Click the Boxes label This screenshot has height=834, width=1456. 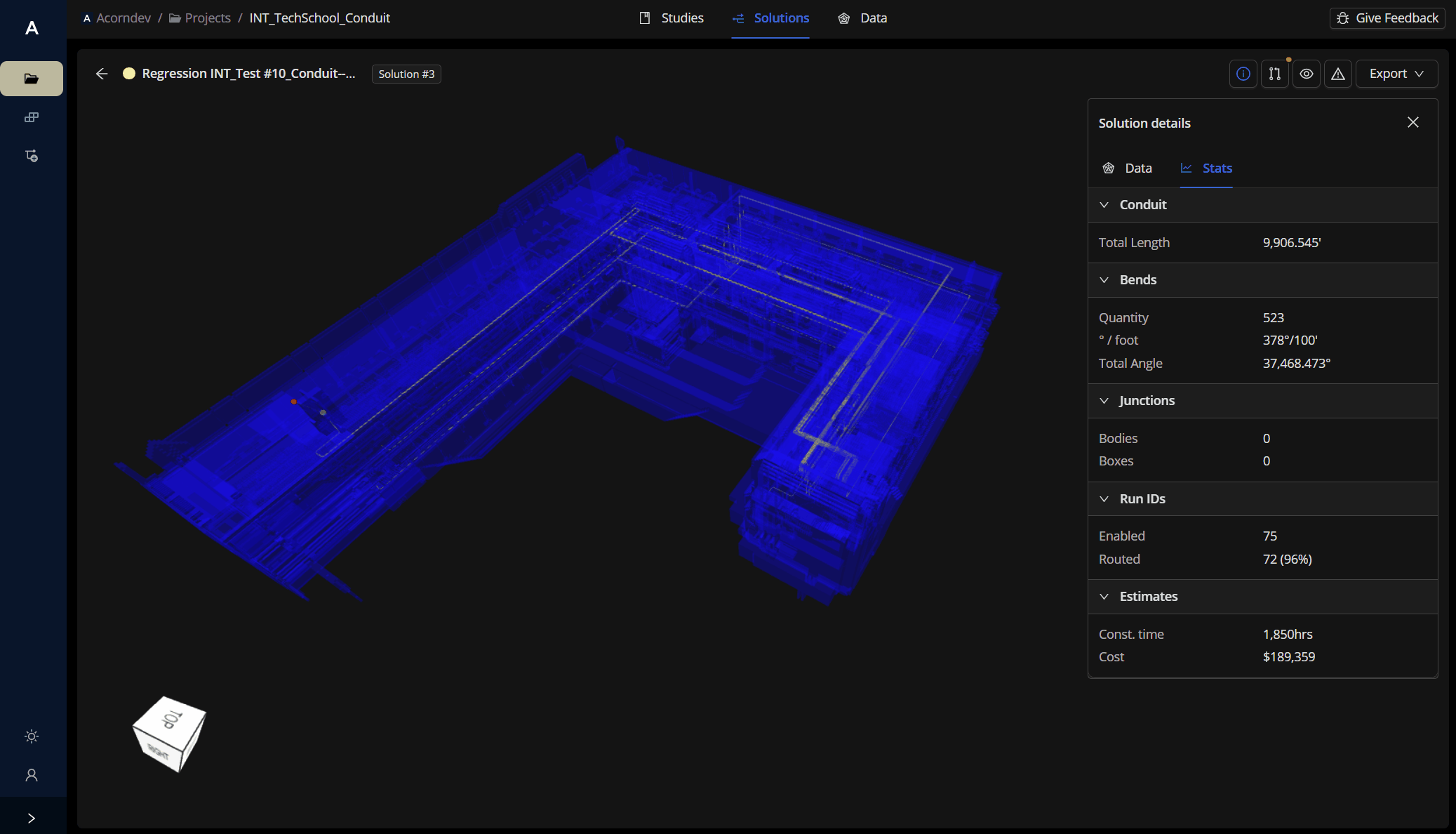(1116, 461)
